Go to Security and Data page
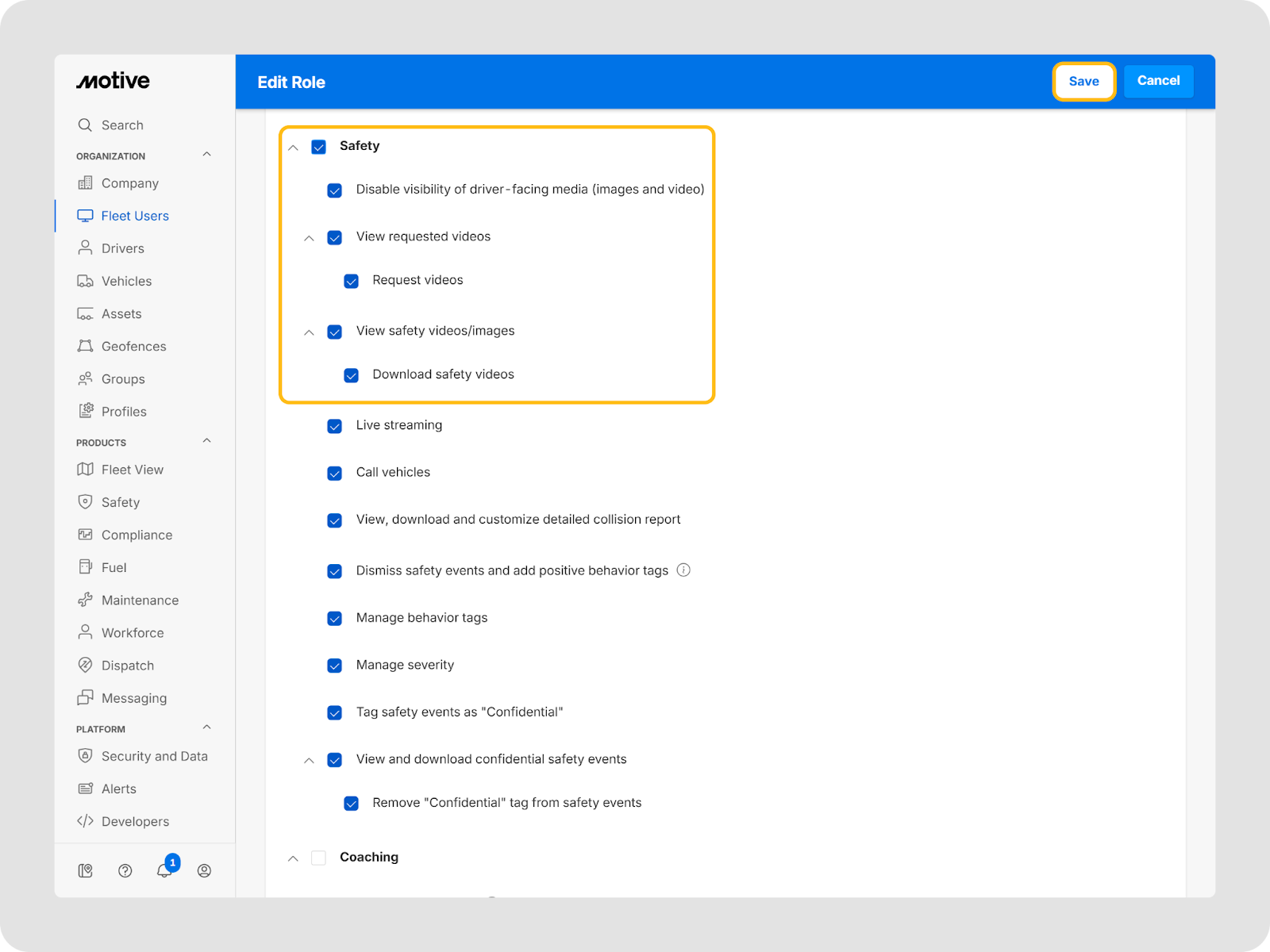The height and width of the screenshot is (952, 1270). (x=154, y=756)
